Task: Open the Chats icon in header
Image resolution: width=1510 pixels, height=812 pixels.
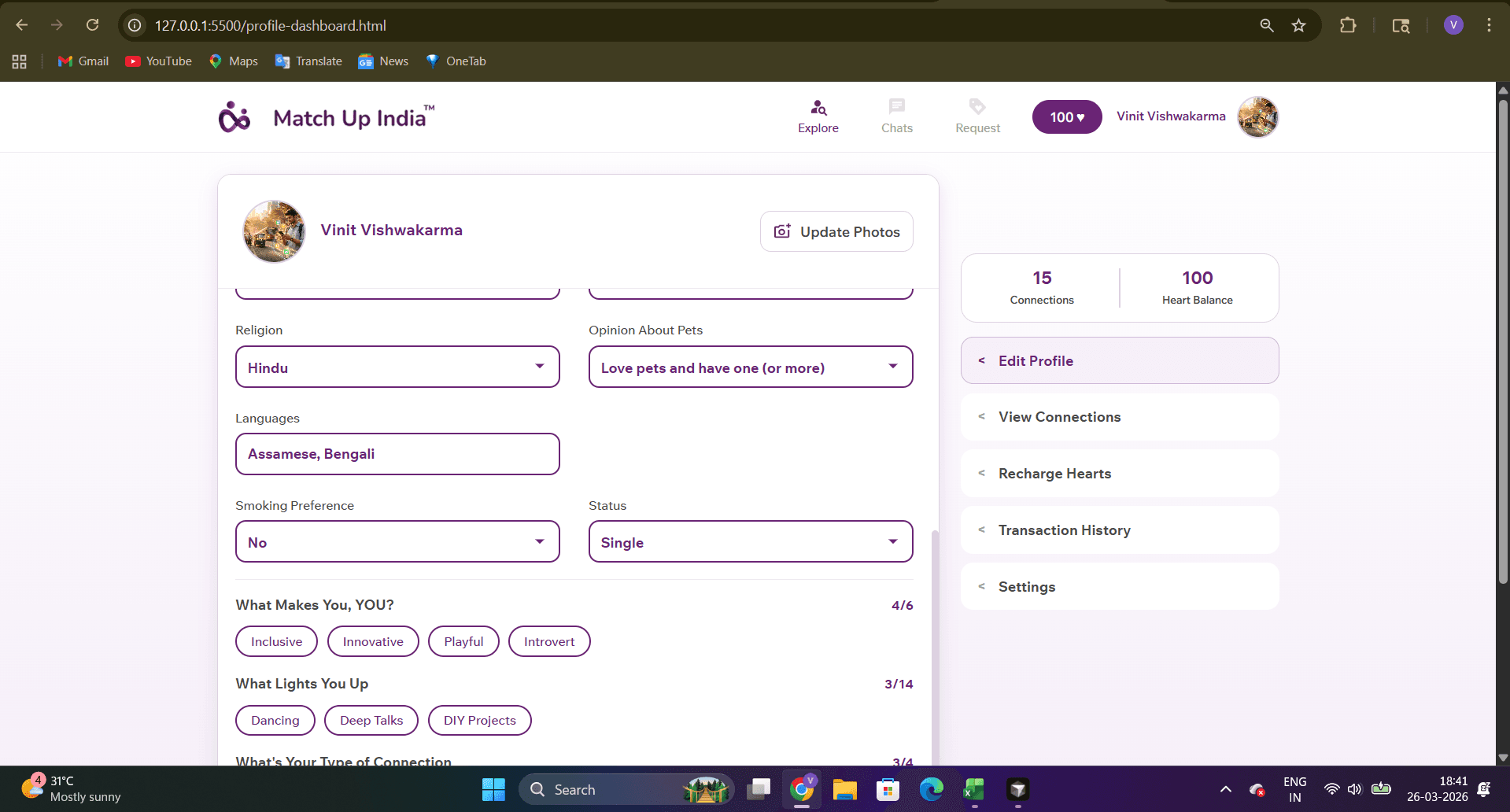Action: click(x=897, y=106)
